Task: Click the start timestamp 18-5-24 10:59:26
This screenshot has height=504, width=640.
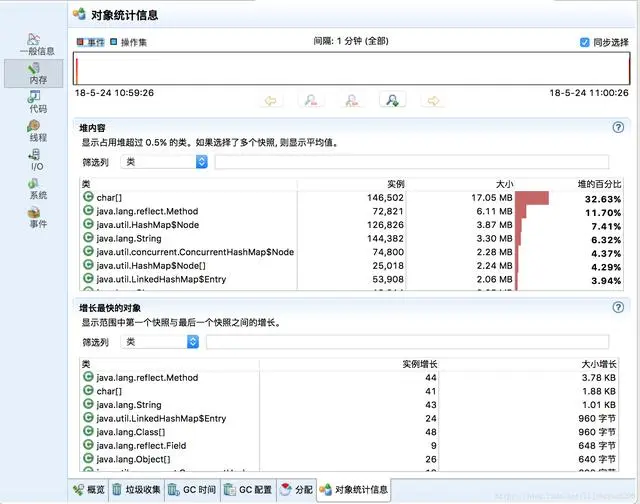Action: pyautogui.click(x=114, y=93)
